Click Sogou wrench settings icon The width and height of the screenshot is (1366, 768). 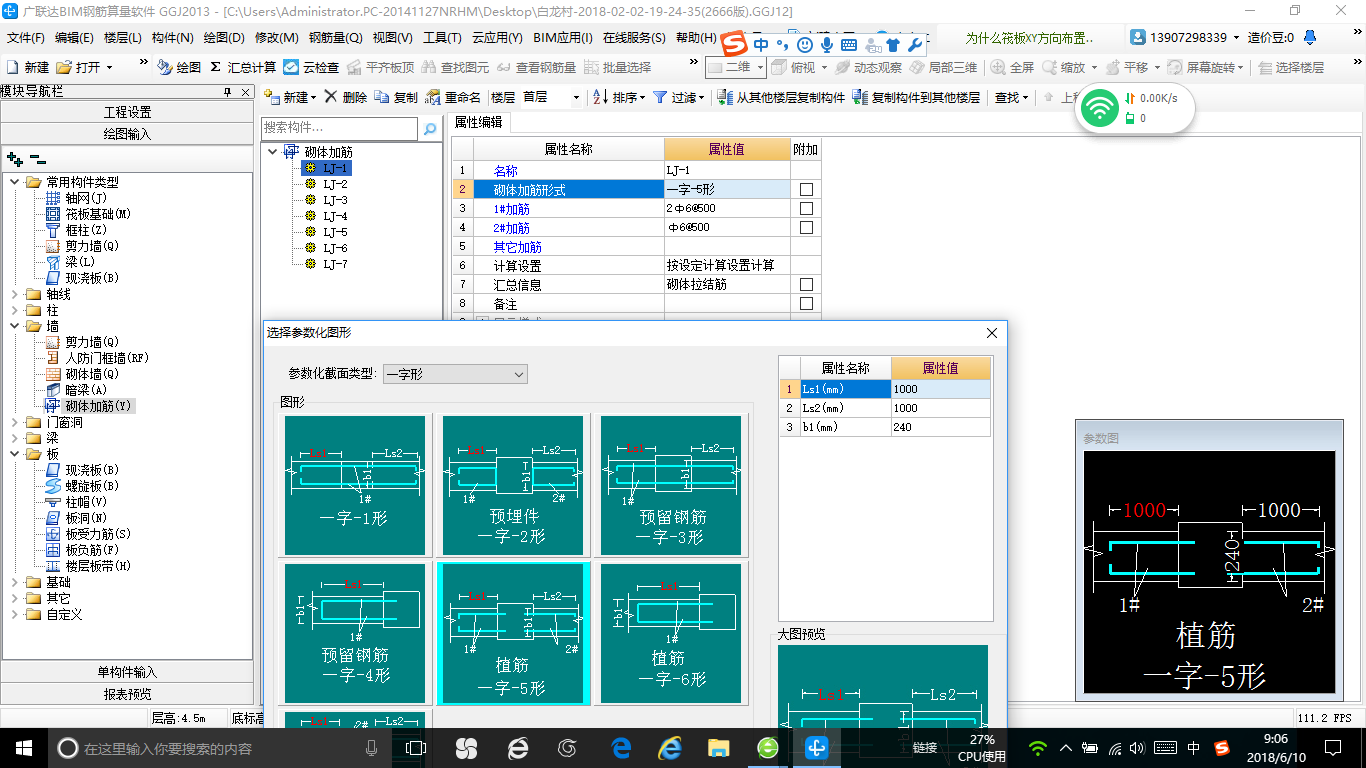coord(914,45)
